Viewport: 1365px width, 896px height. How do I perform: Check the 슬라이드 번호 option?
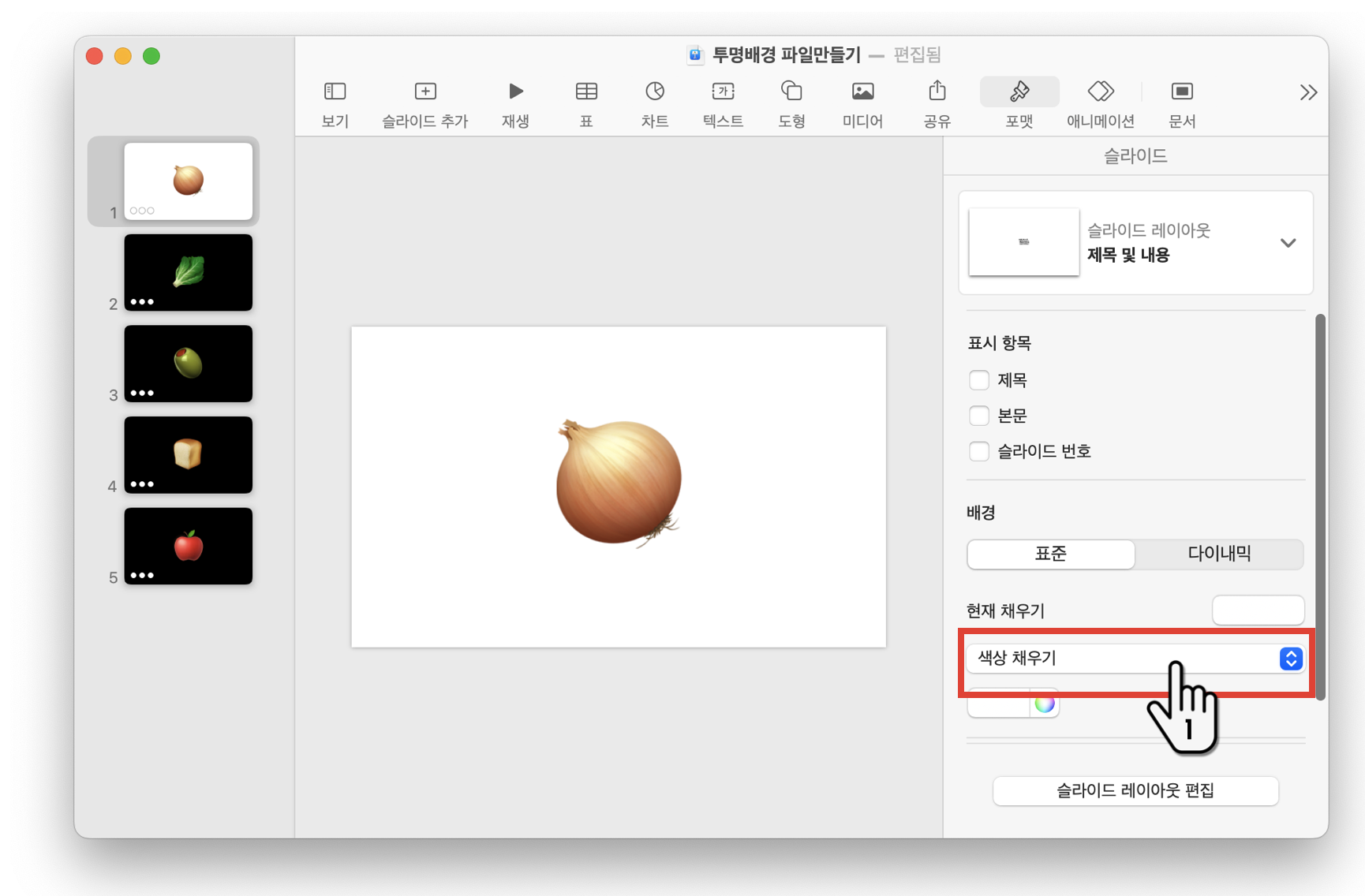978,450
